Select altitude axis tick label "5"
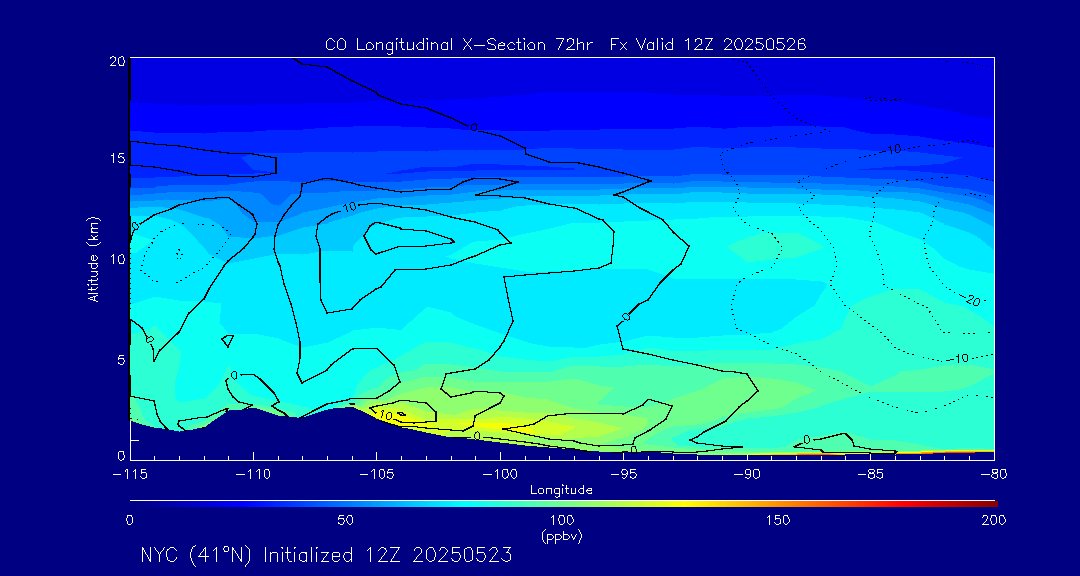 point(119,360)
